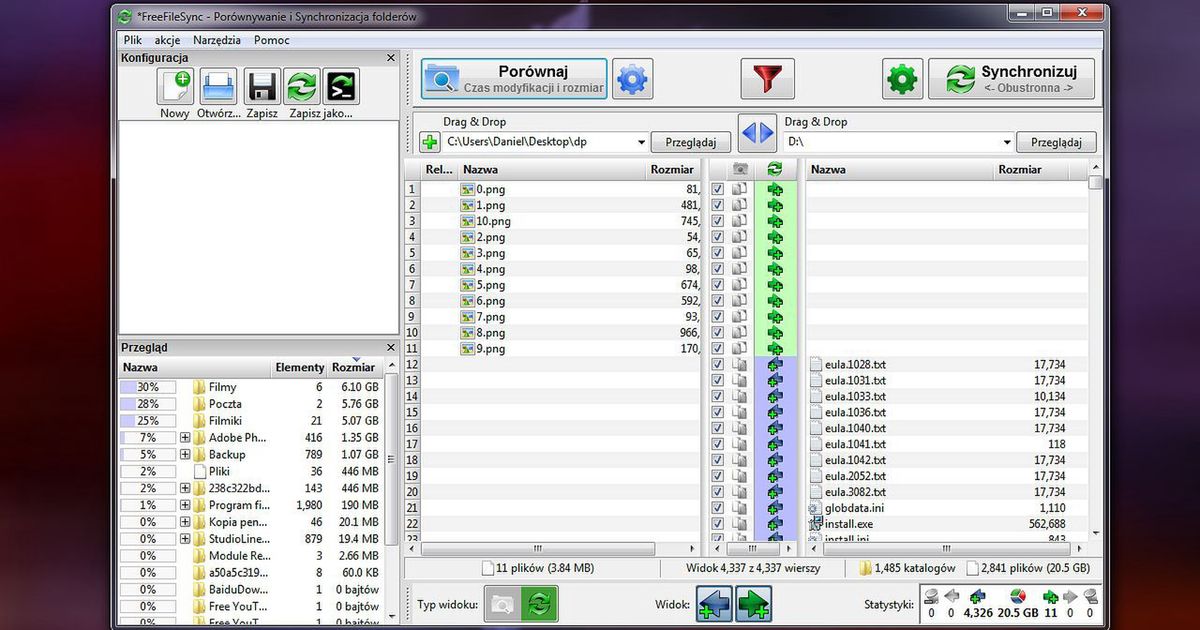This screenshot has height=630, width=1200.
Task: Open the Plik menu
Action: [131, 40]
